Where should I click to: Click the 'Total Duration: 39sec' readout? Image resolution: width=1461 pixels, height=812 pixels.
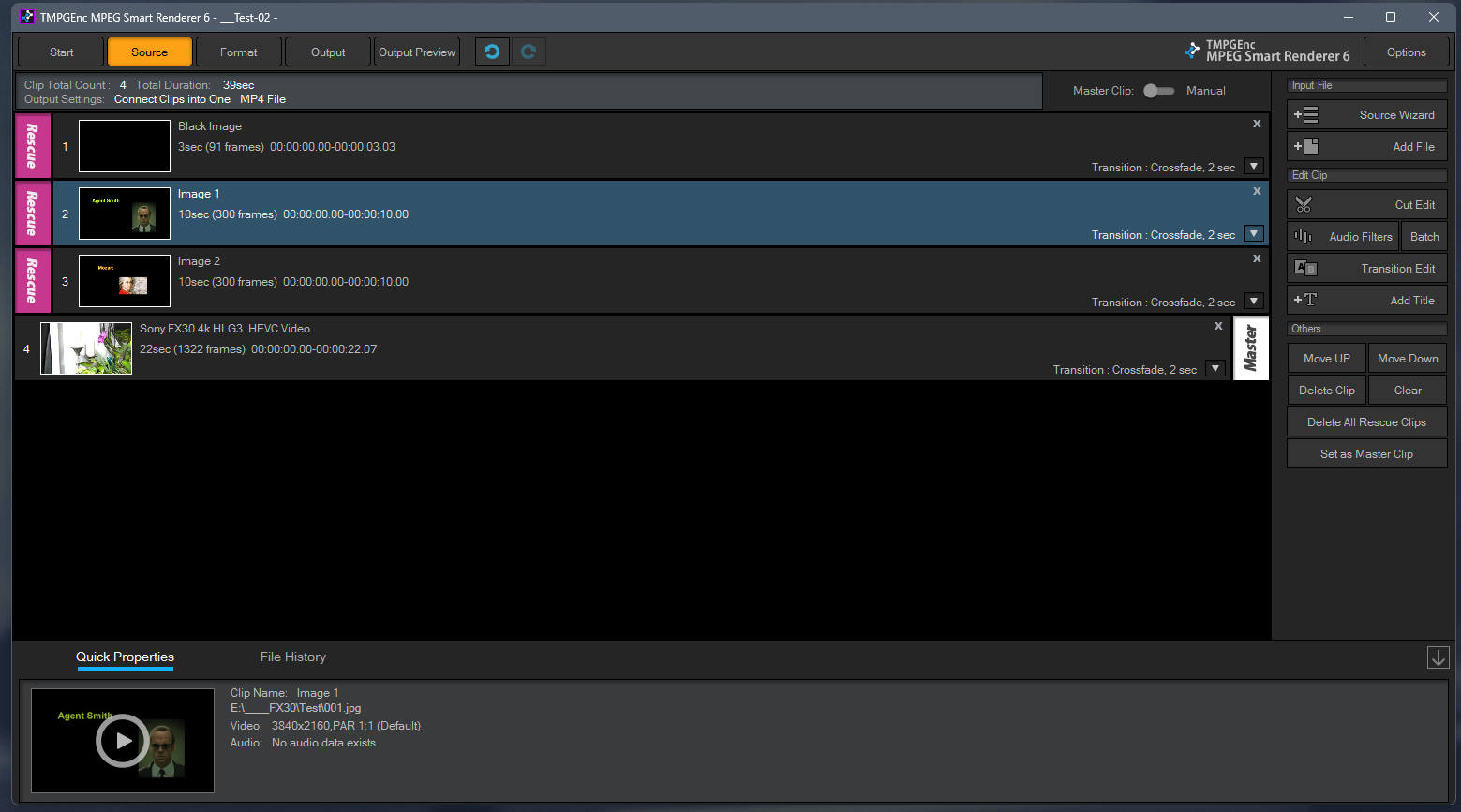coord(195,85)
